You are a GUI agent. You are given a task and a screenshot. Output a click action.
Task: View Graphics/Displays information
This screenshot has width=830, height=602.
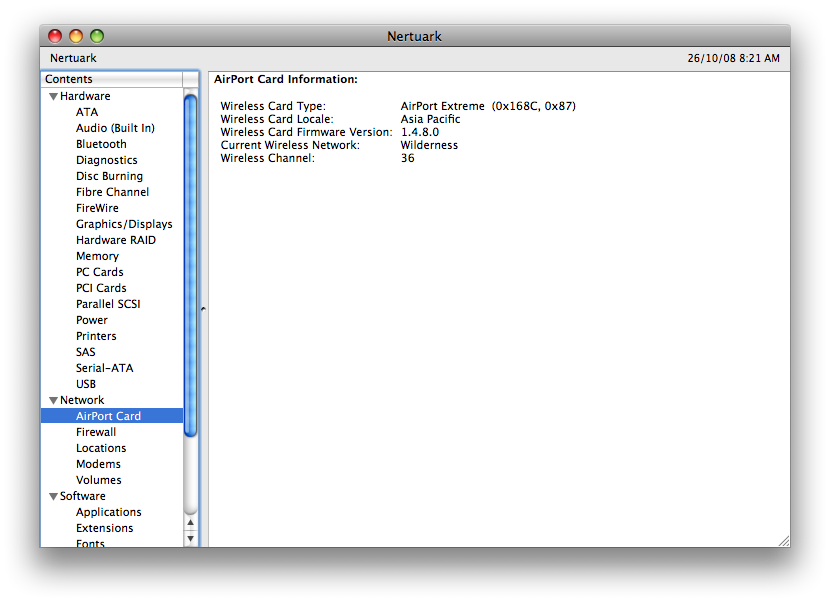pyautogui.click(x=124, y=224)
